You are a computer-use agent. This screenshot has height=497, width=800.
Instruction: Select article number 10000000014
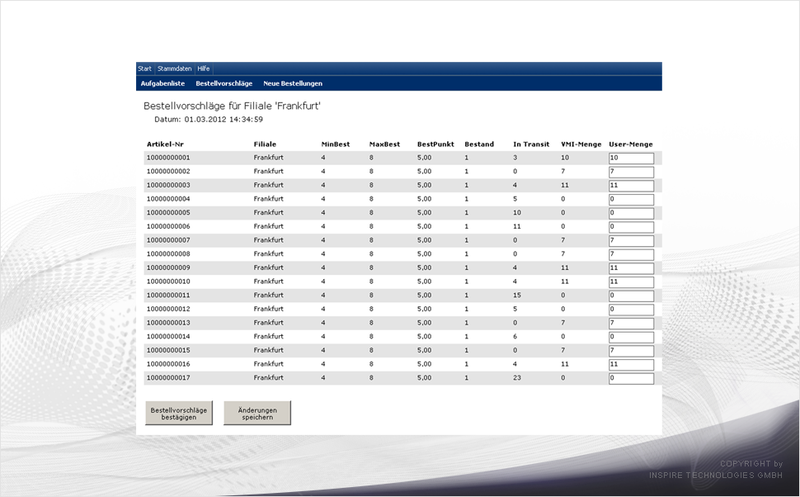tap(168, 337)
